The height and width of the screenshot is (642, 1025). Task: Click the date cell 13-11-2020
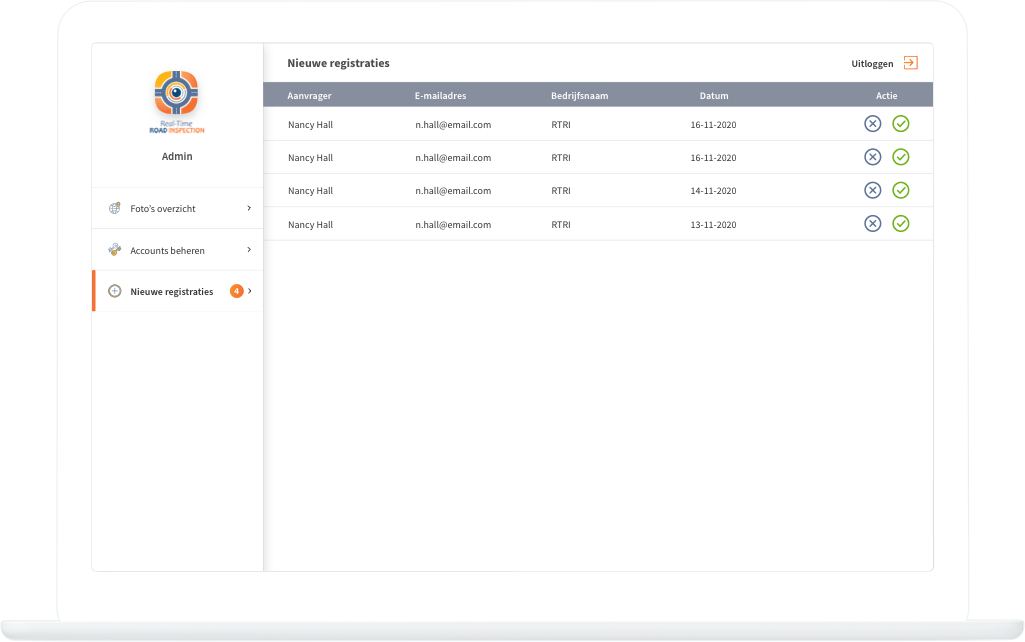[x=713, y=225]
